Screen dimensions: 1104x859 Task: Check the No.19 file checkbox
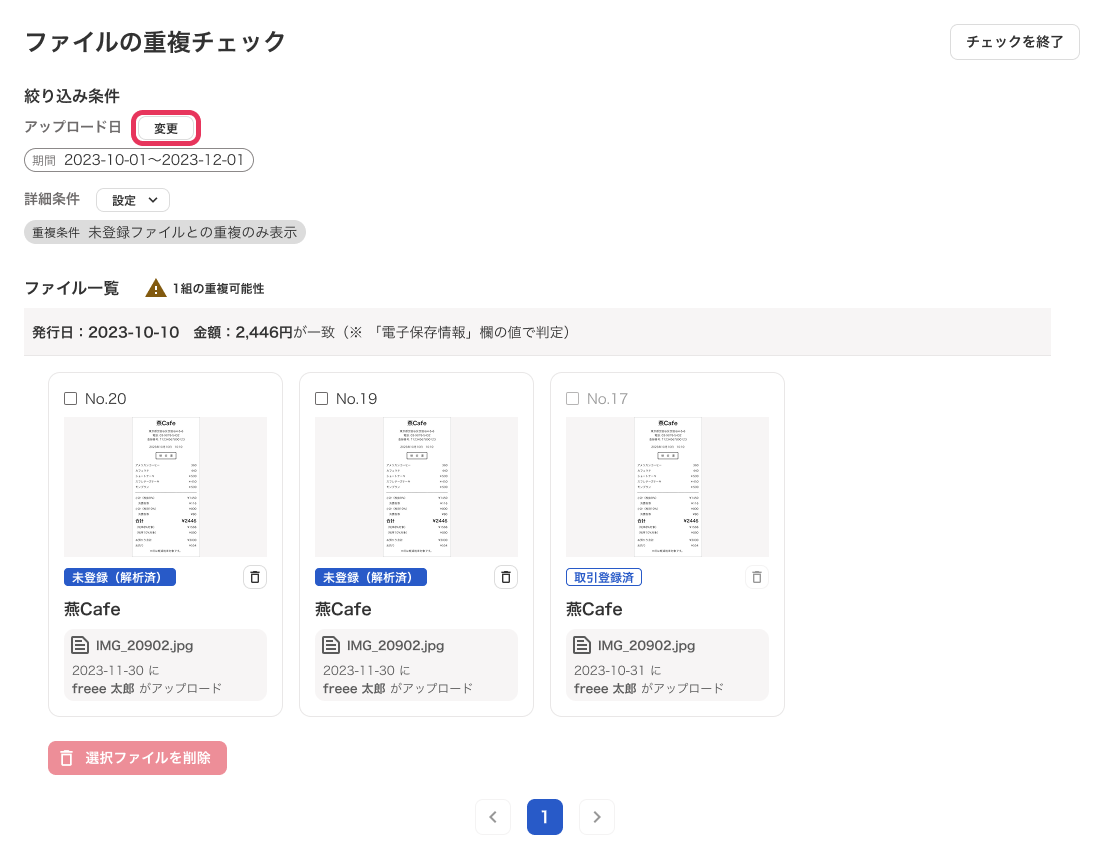[321, 399]
